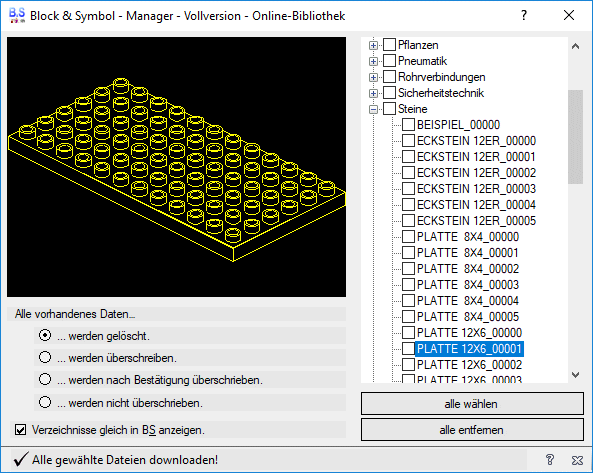This screenshot has height=473, width=593.
Task: Select tree item PLATTE 8X4_00005
Action: click(x=468, y=317)
